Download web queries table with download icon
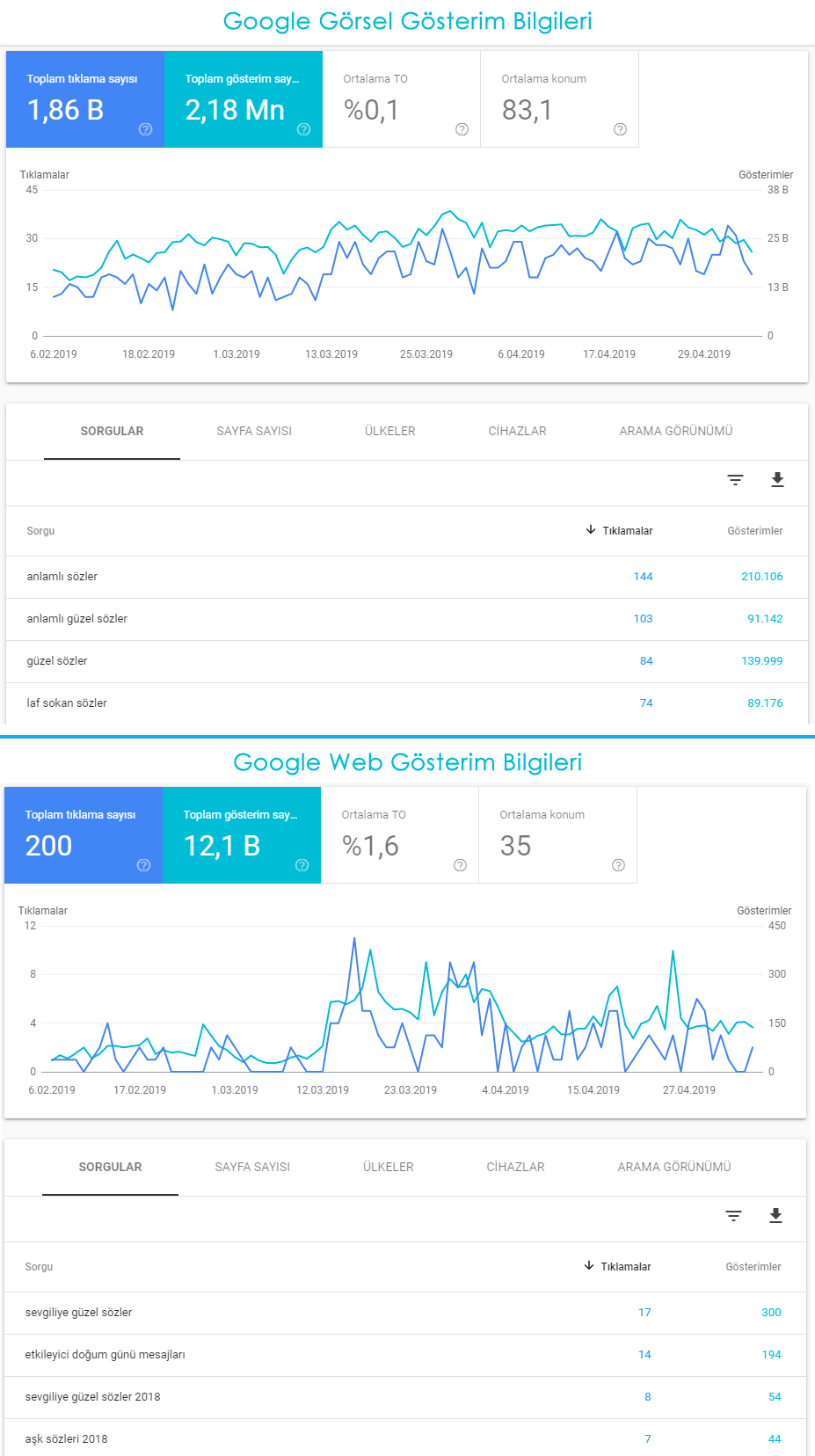Viewport: 815px width, 1456px height. coord(775,1215)
